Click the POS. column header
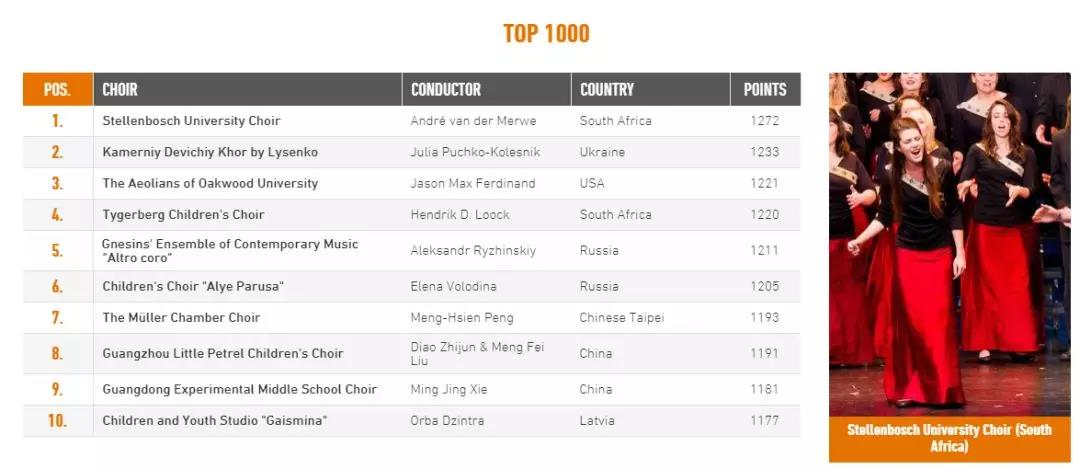Viewport: 1080px width, 469px height. [58, 90]
